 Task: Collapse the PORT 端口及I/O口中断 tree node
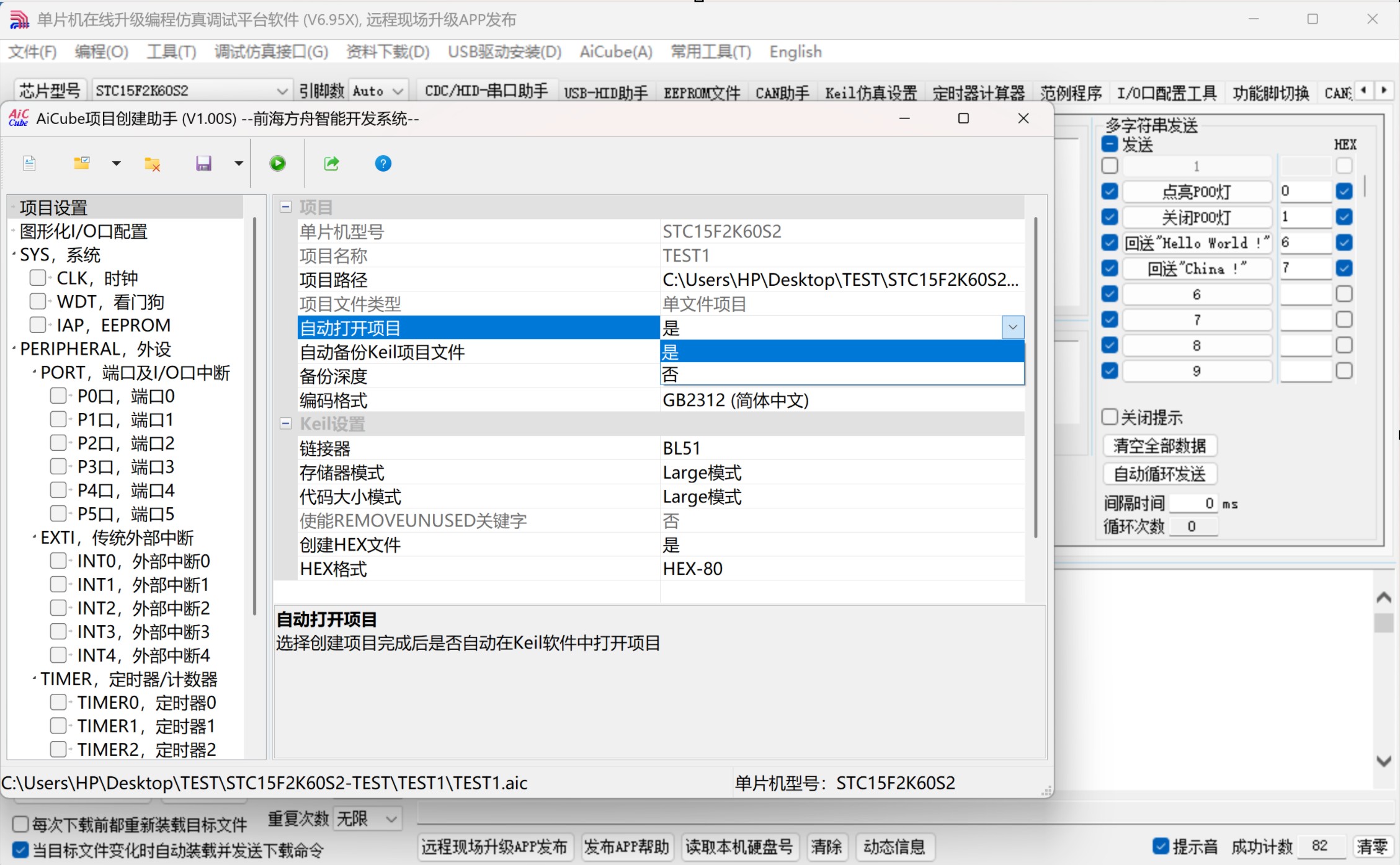coord(34,371)
